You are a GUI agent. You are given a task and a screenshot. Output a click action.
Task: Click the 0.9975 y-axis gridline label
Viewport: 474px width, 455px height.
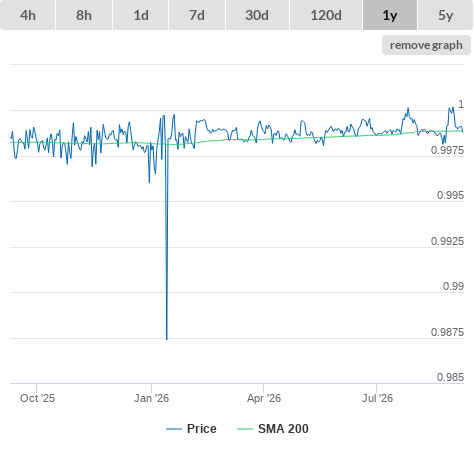coord(447,150)
